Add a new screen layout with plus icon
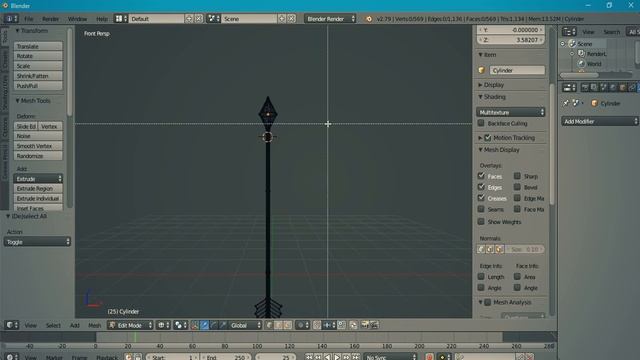 tap(189, 19)
